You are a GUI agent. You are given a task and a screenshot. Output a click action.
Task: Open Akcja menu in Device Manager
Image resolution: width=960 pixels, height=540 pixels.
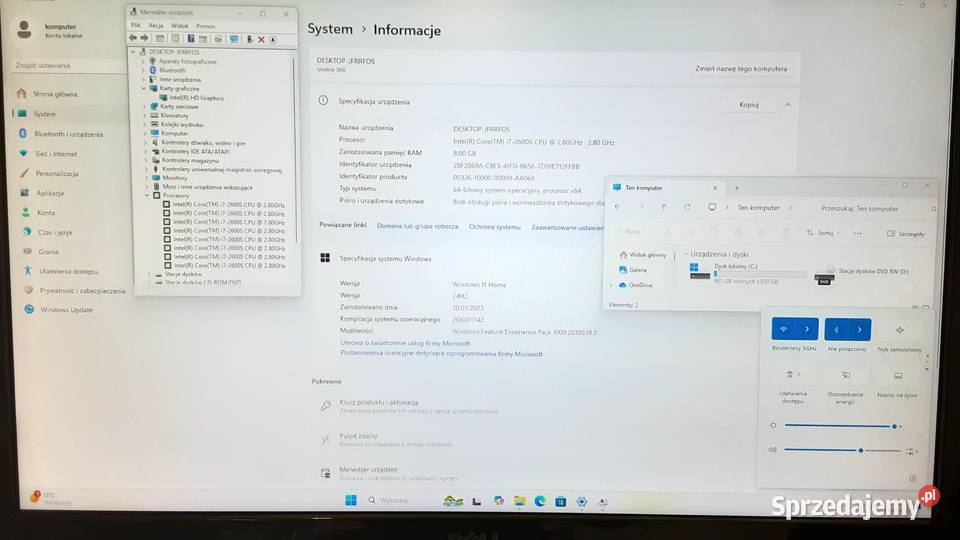[156, 26]
